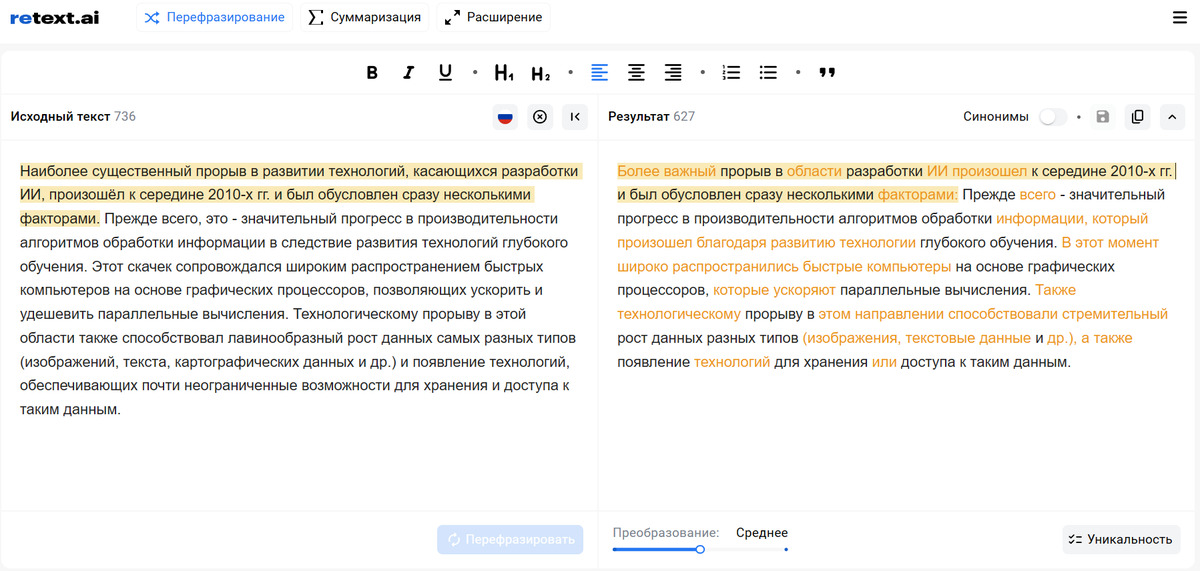Center-align the text

click(x=636, y=73)
